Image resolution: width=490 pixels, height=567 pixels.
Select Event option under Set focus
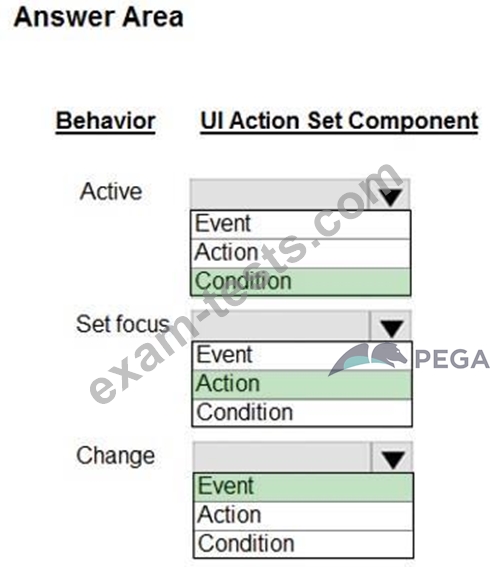point(302,355)
